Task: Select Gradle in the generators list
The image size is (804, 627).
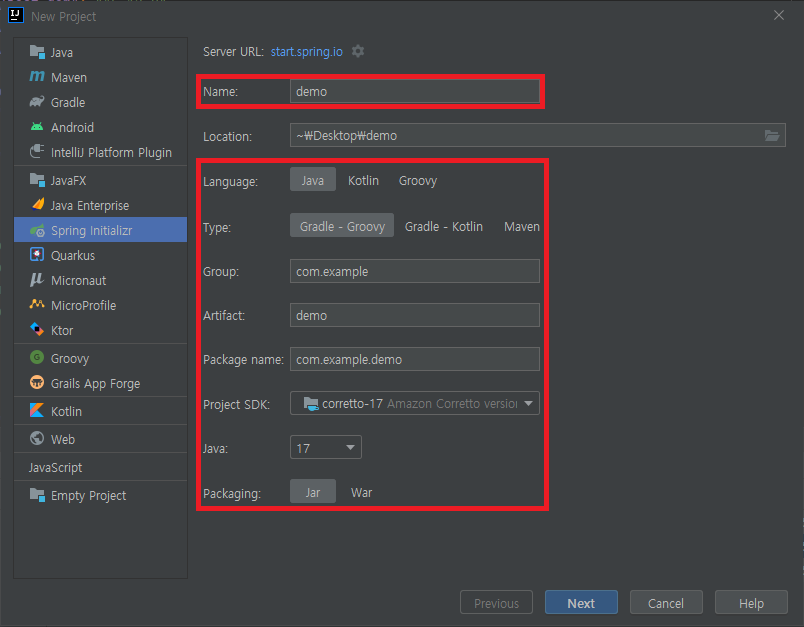Action: coord(100,102)
